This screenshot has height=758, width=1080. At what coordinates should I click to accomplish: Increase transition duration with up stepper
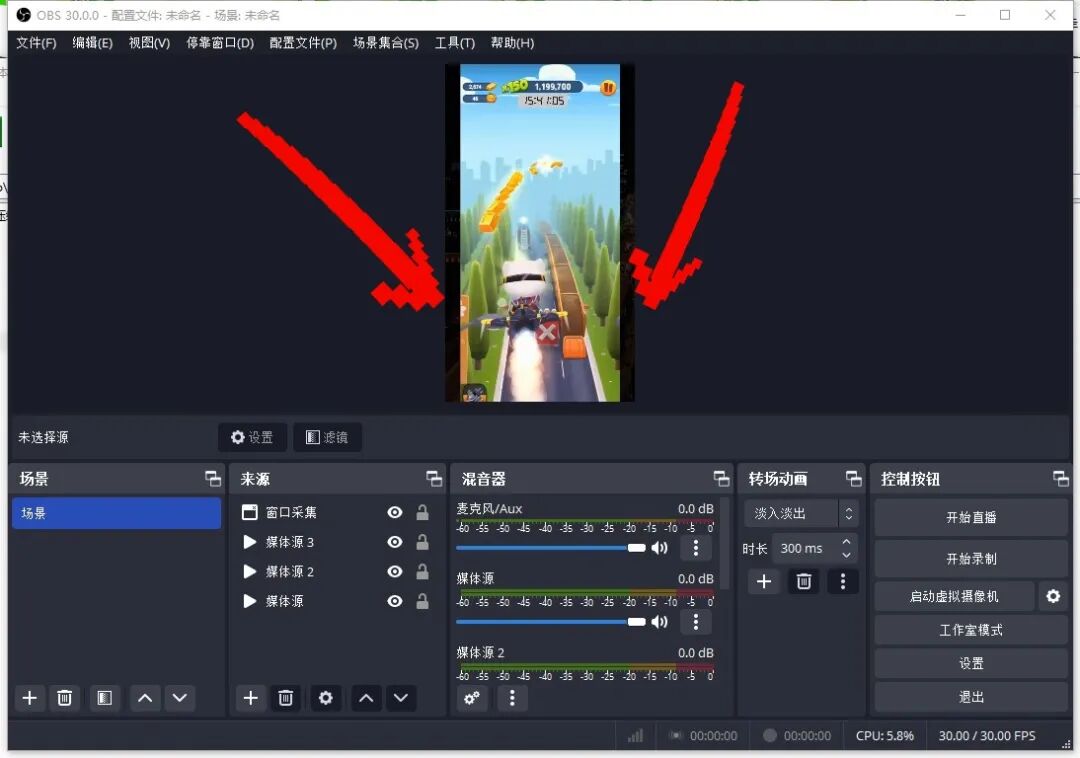pos(847,543)
